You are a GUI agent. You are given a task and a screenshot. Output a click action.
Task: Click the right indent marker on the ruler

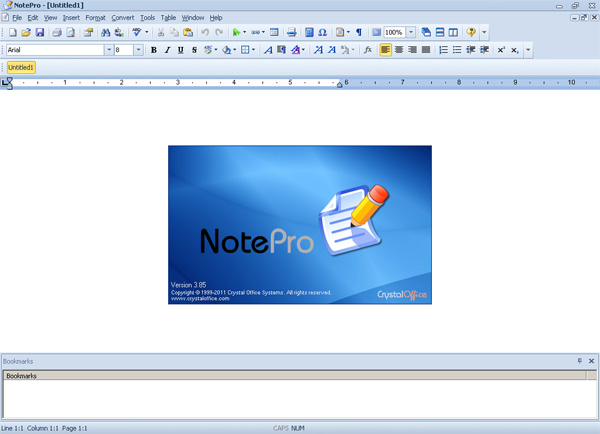[339, 85]
